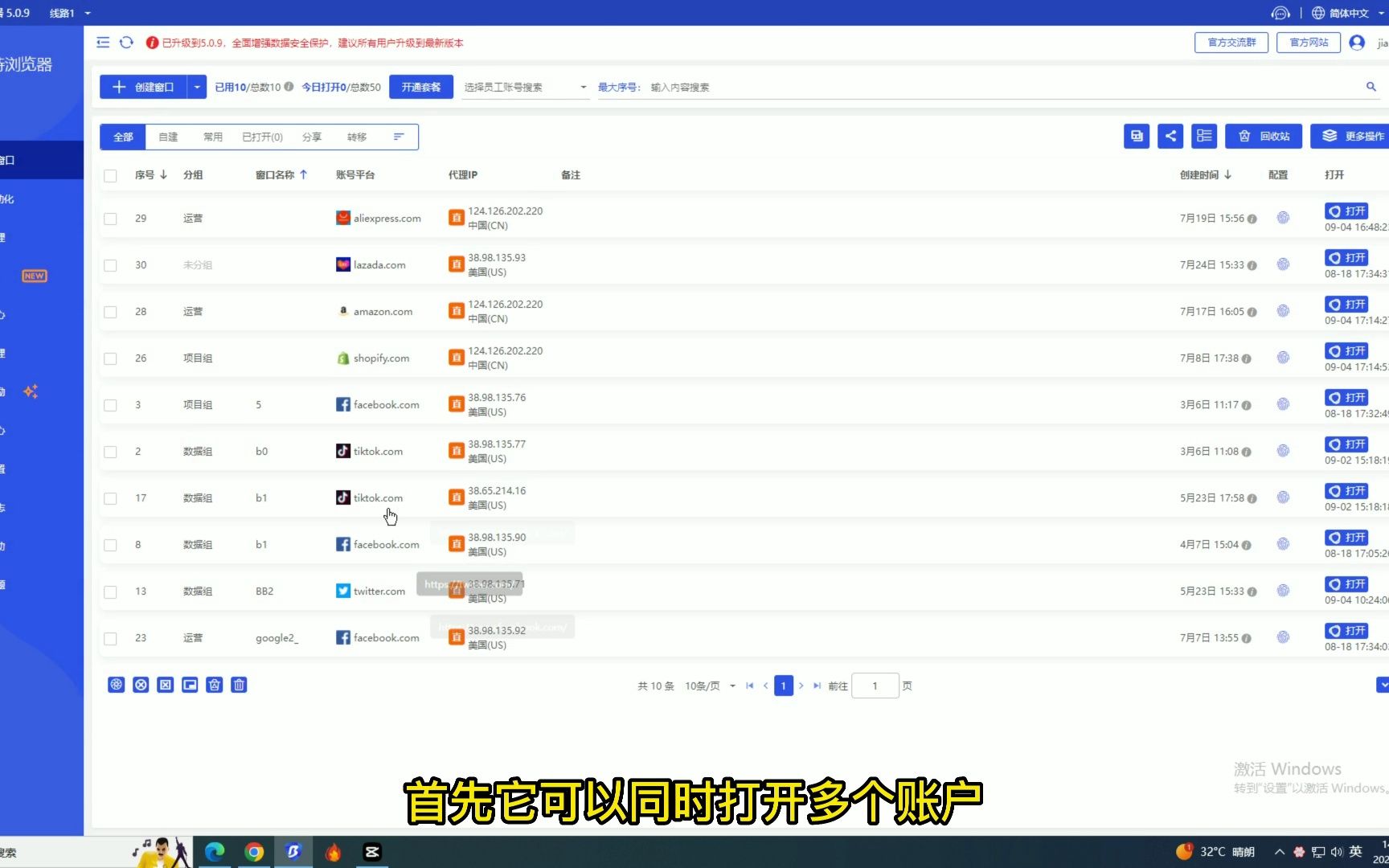Click sparkle icon in left sidebar
This screenshot has width=1389, height=868.
point(31,391)
